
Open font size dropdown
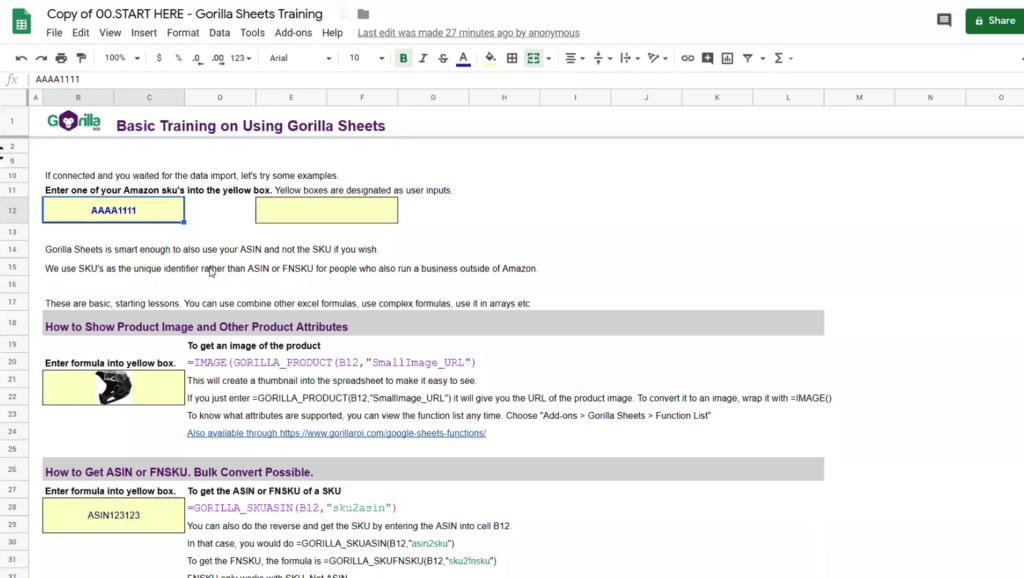[366, 58]
